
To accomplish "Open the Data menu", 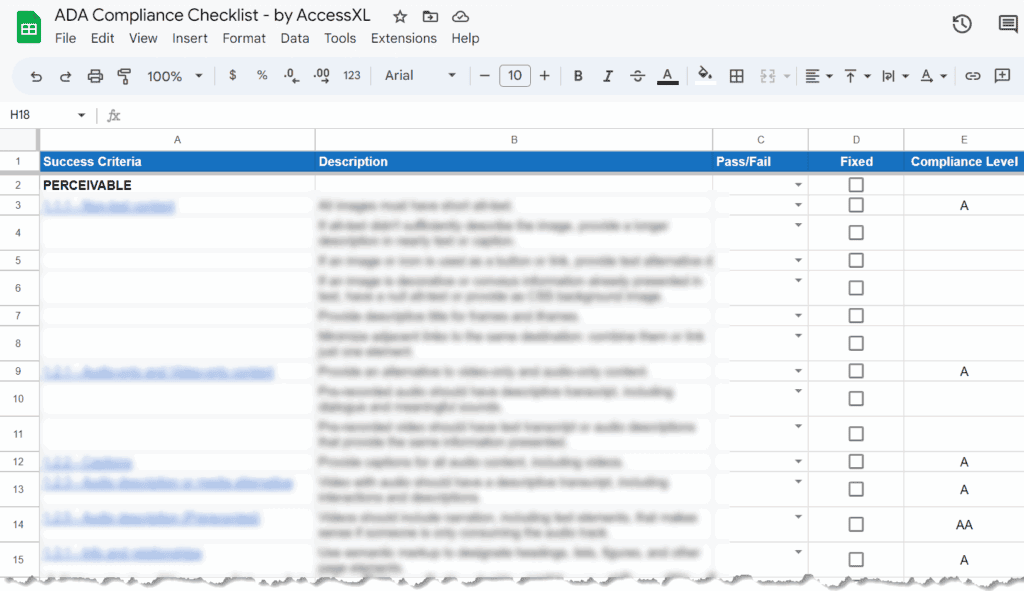I will tap(294, 38).
